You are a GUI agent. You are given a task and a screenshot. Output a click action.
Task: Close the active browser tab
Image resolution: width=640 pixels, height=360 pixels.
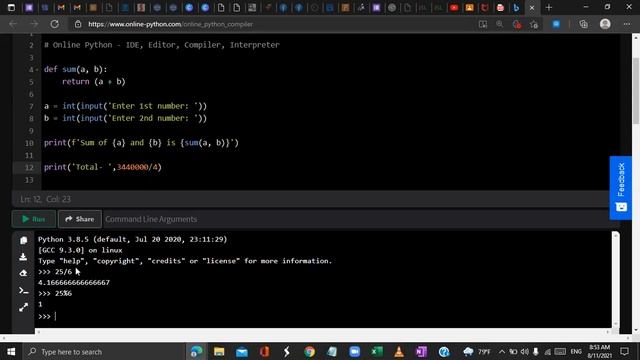click(x=532, y=7)
